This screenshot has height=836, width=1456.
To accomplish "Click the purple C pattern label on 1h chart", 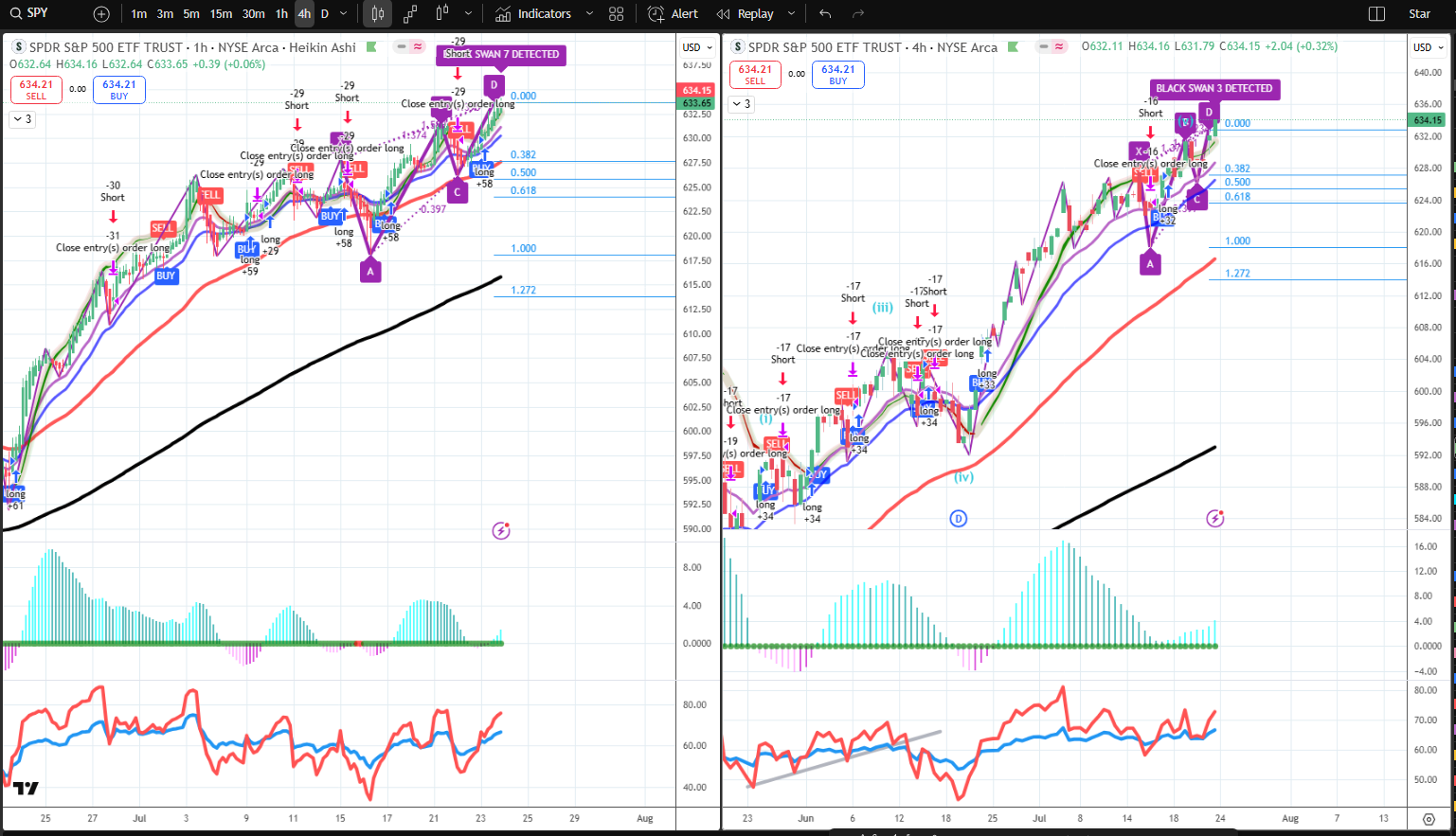I will pos(458,192).
